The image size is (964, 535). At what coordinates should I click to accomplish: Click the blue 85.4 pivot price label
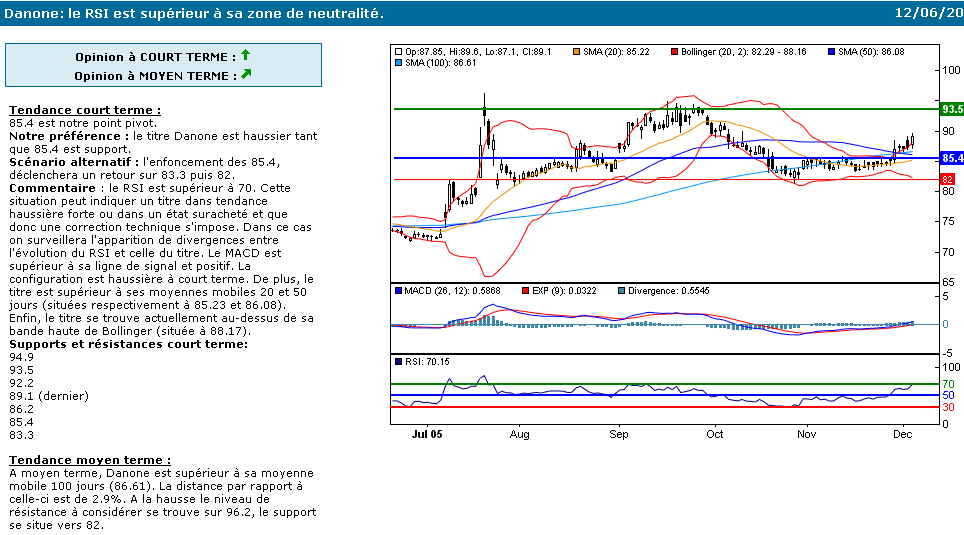952,158
